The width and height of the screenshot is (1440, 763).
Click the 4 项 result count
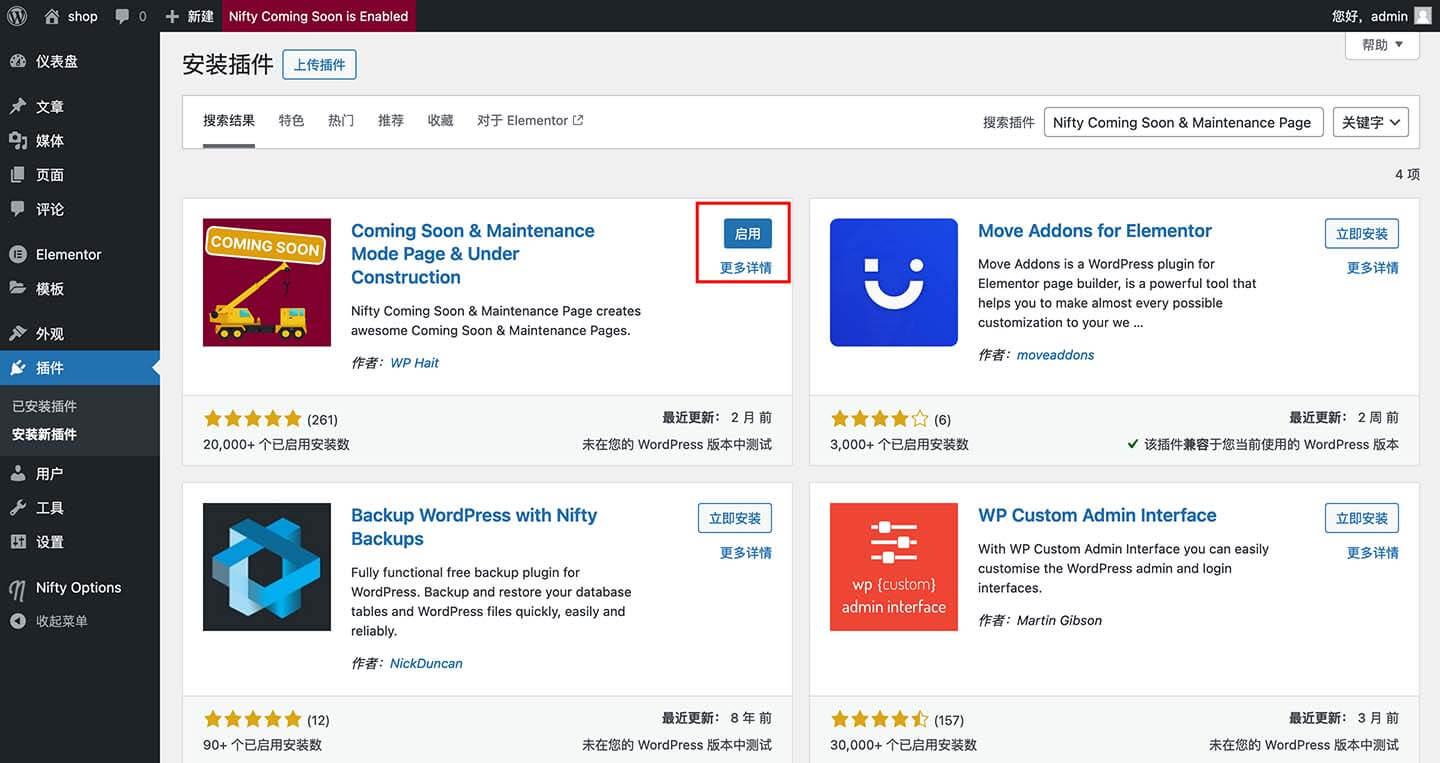pos(1407,174)
